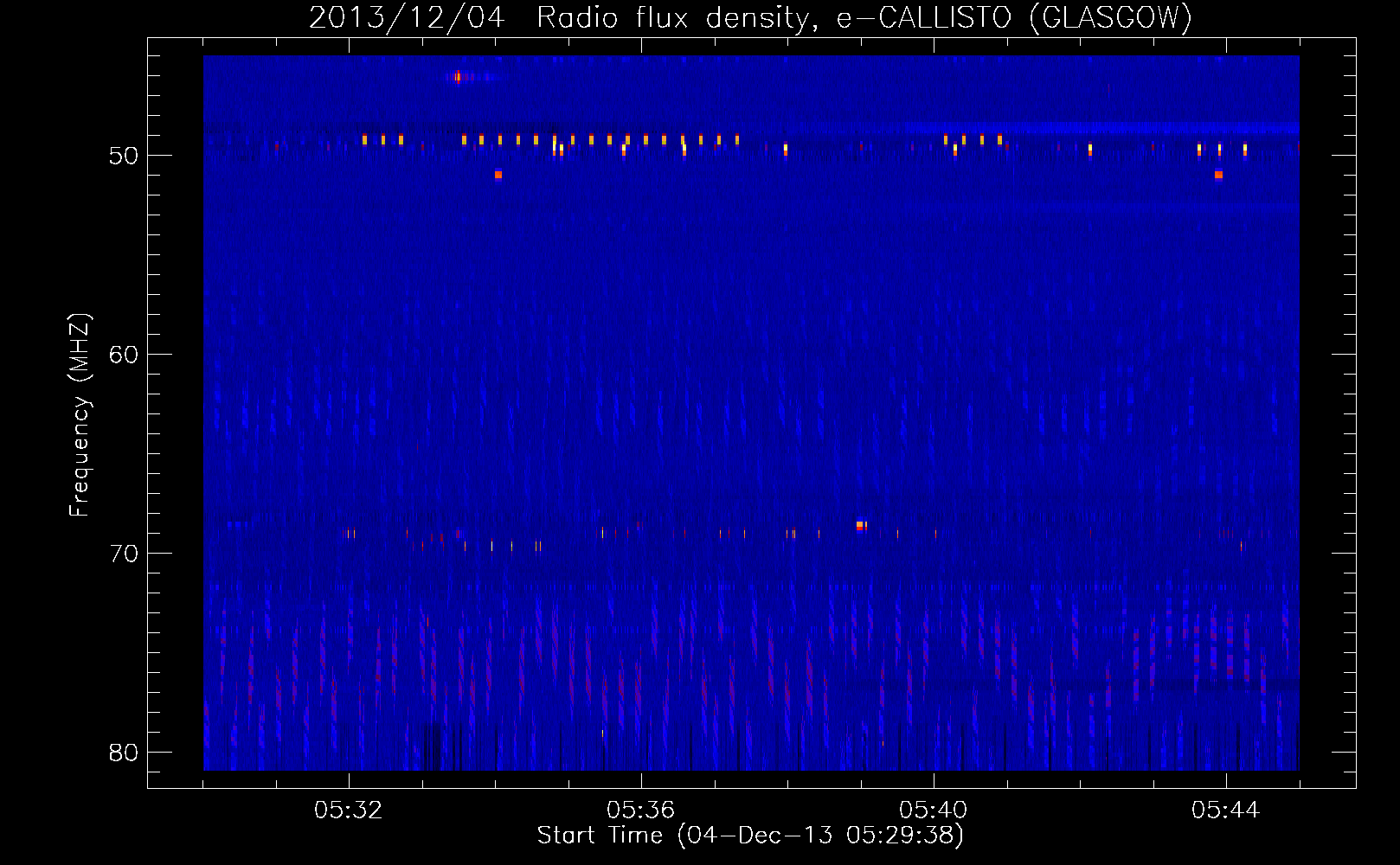Click the orange square at 51 MHz near 05:34
1400x865 pixels.
pyautogui.click(x=498, y=175)
